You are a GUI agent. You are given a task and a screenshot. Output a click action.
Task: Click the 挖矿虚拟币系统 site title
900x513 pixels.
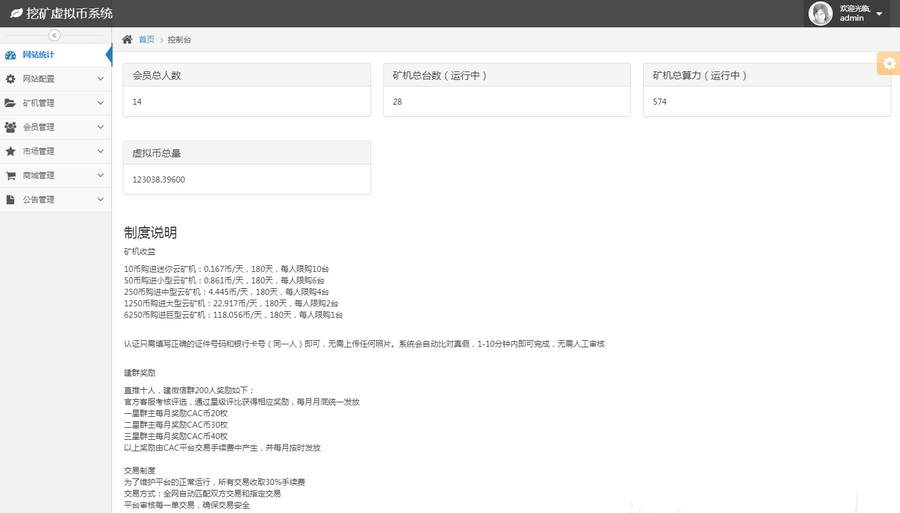pos(70,14)
